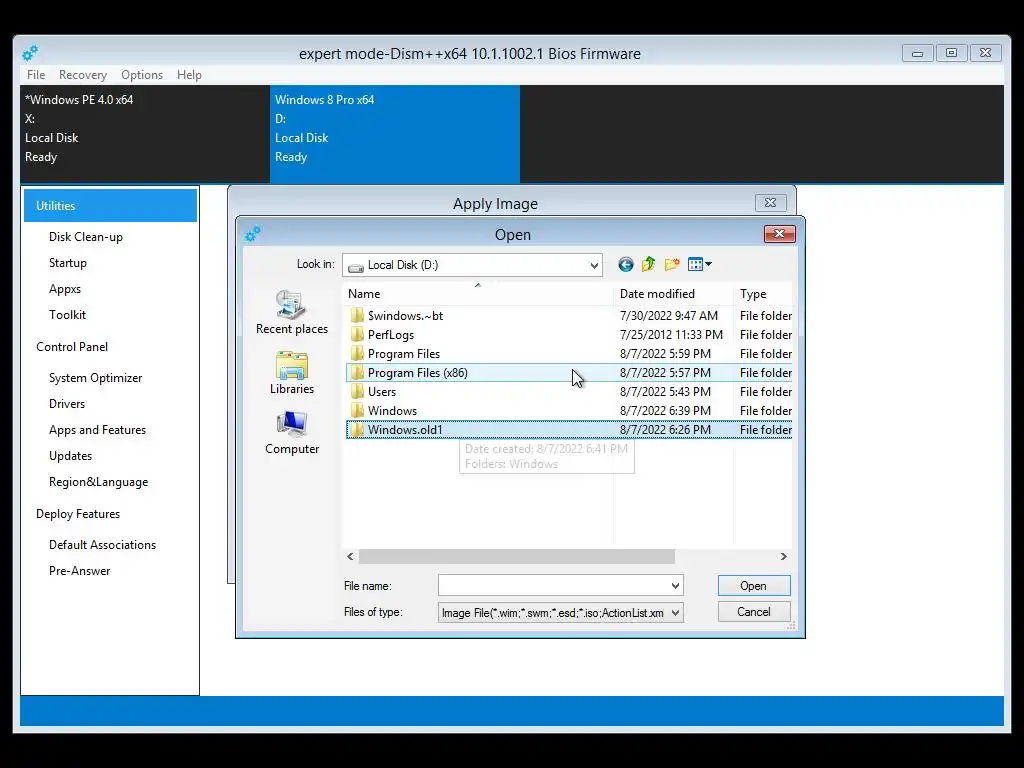Open Computer shortcut in places bar
The image size is (1024, 768).
pyautogui.click(x=292, y=433)
